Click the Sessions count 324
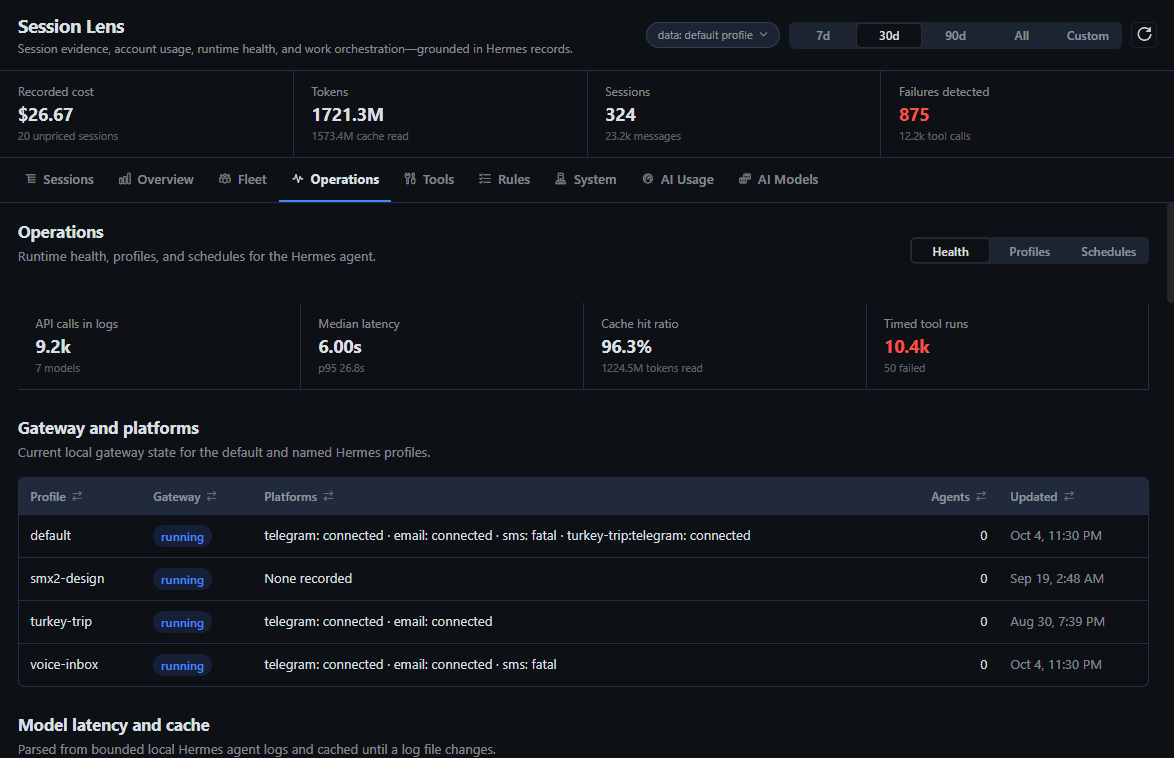The width and height of the screenshot is (1174, 758). pyautogui.click(x=620, y=115)
